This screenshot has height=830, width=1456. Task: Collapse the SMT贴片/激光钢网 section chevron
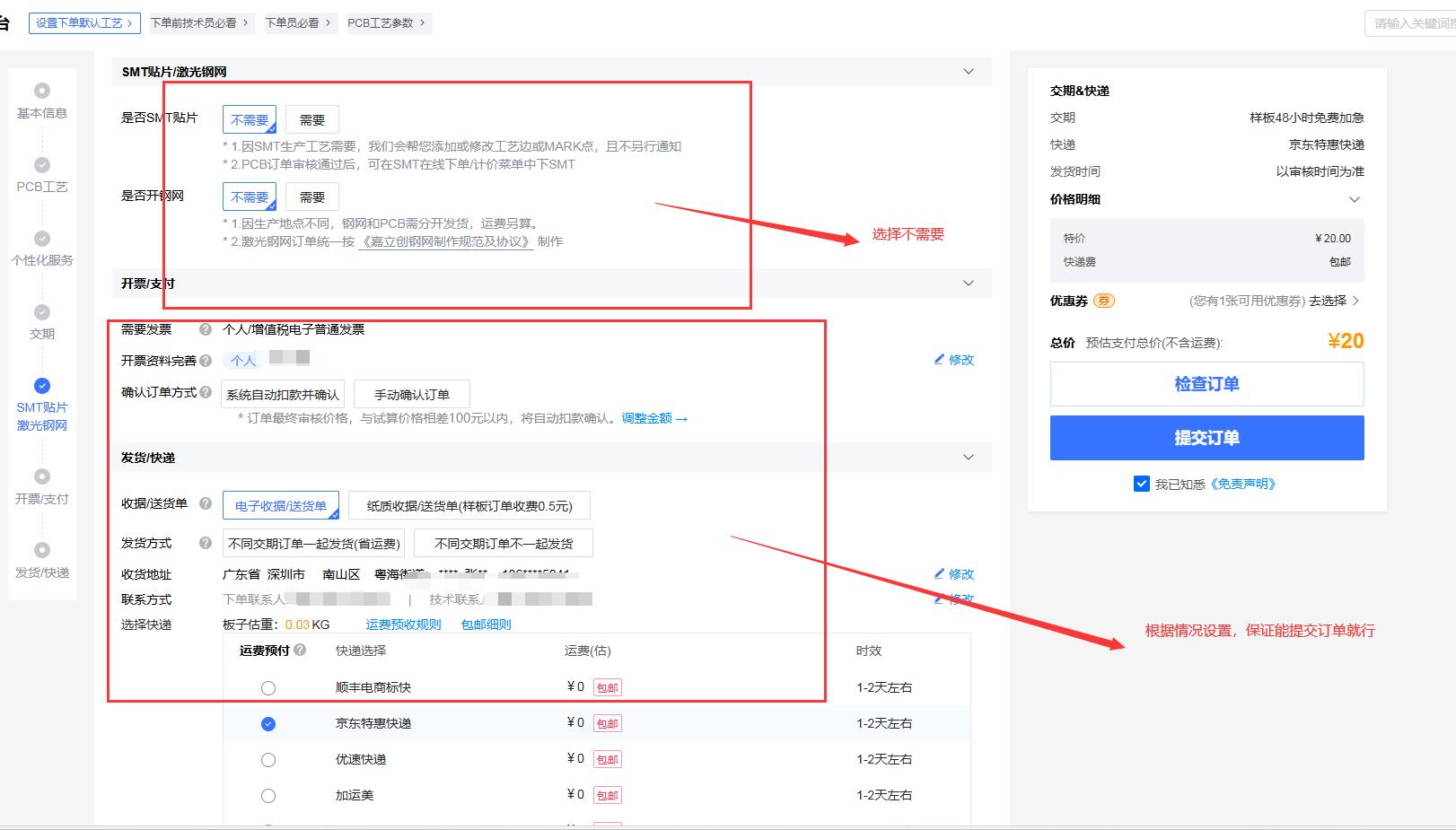point(969,71)
